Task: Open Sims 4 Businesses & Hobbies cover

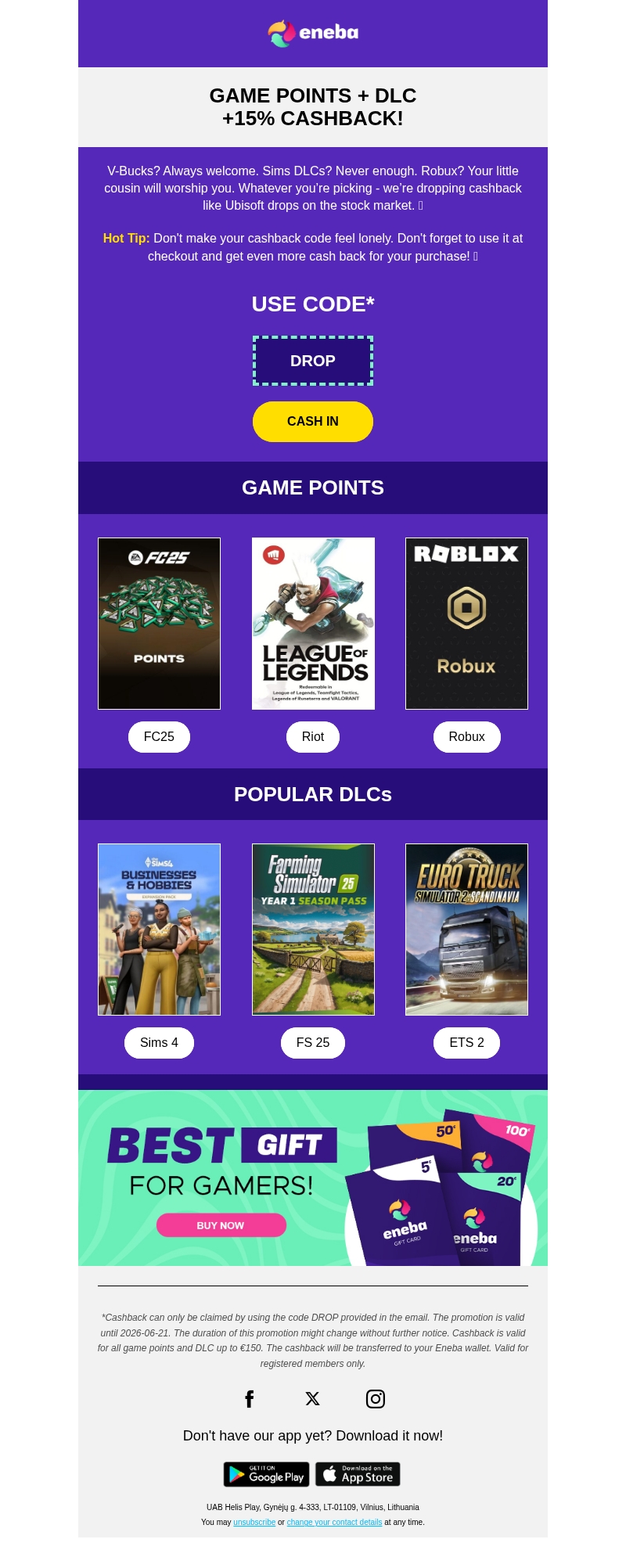Action: pyautogui.click(x=159, y=930)
